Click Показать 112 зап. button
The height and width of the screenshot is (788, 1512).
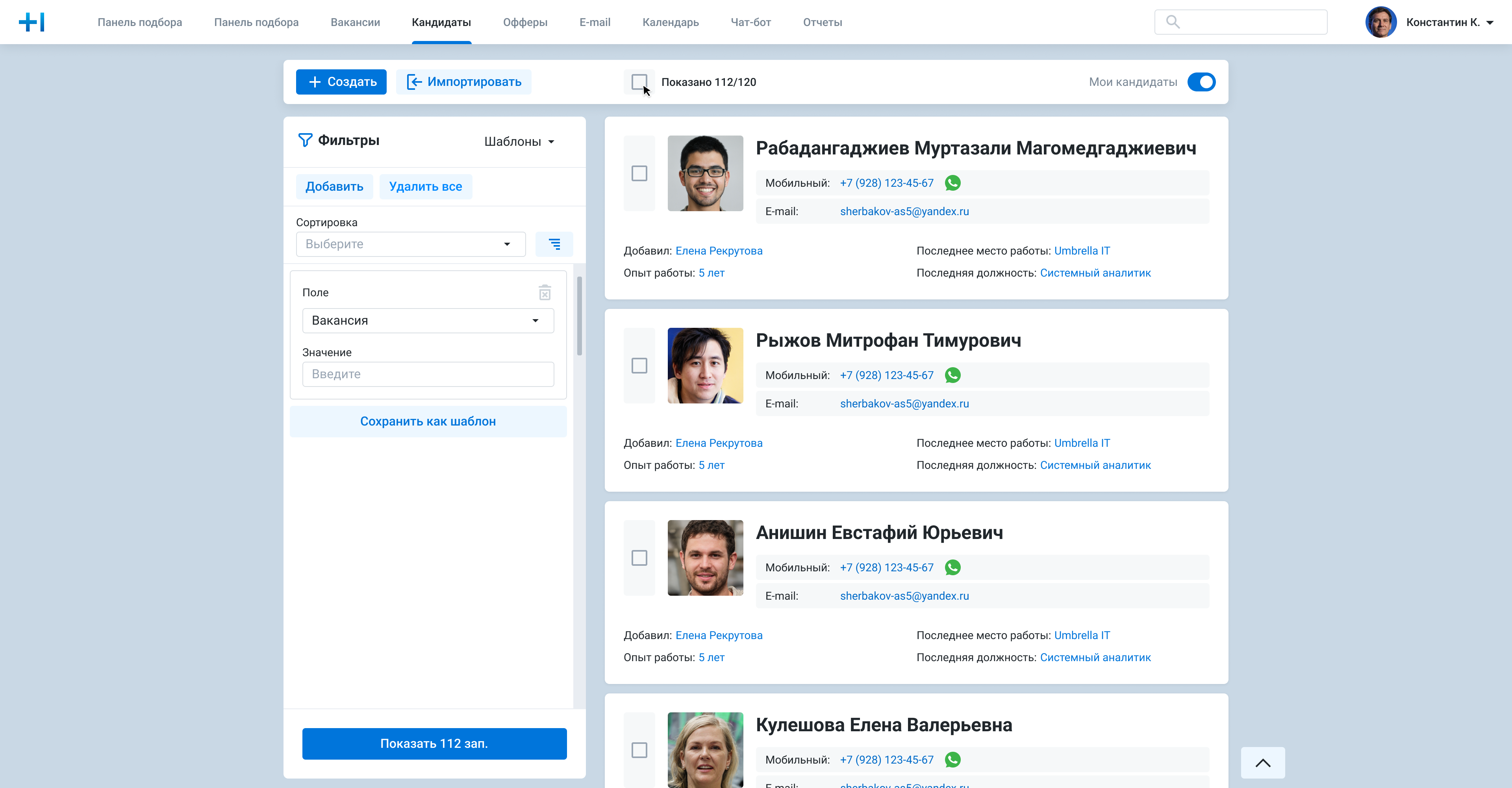point(434,744)
